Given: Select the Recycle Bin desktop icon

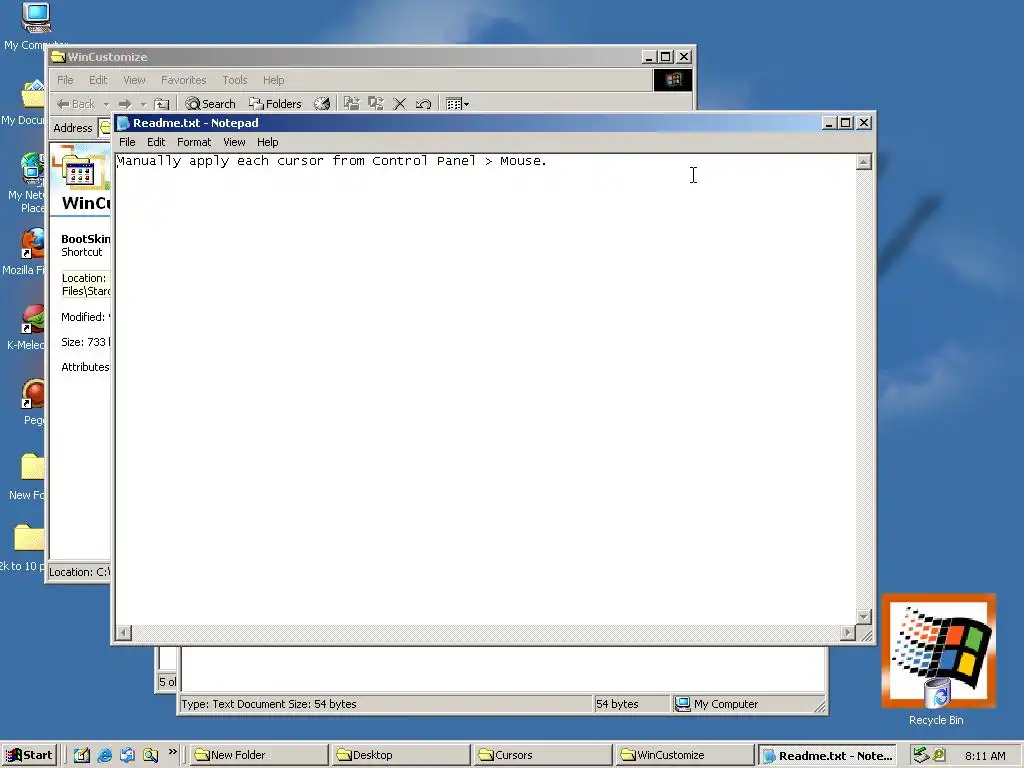Looking at the screenshot, I should [938, 660].
